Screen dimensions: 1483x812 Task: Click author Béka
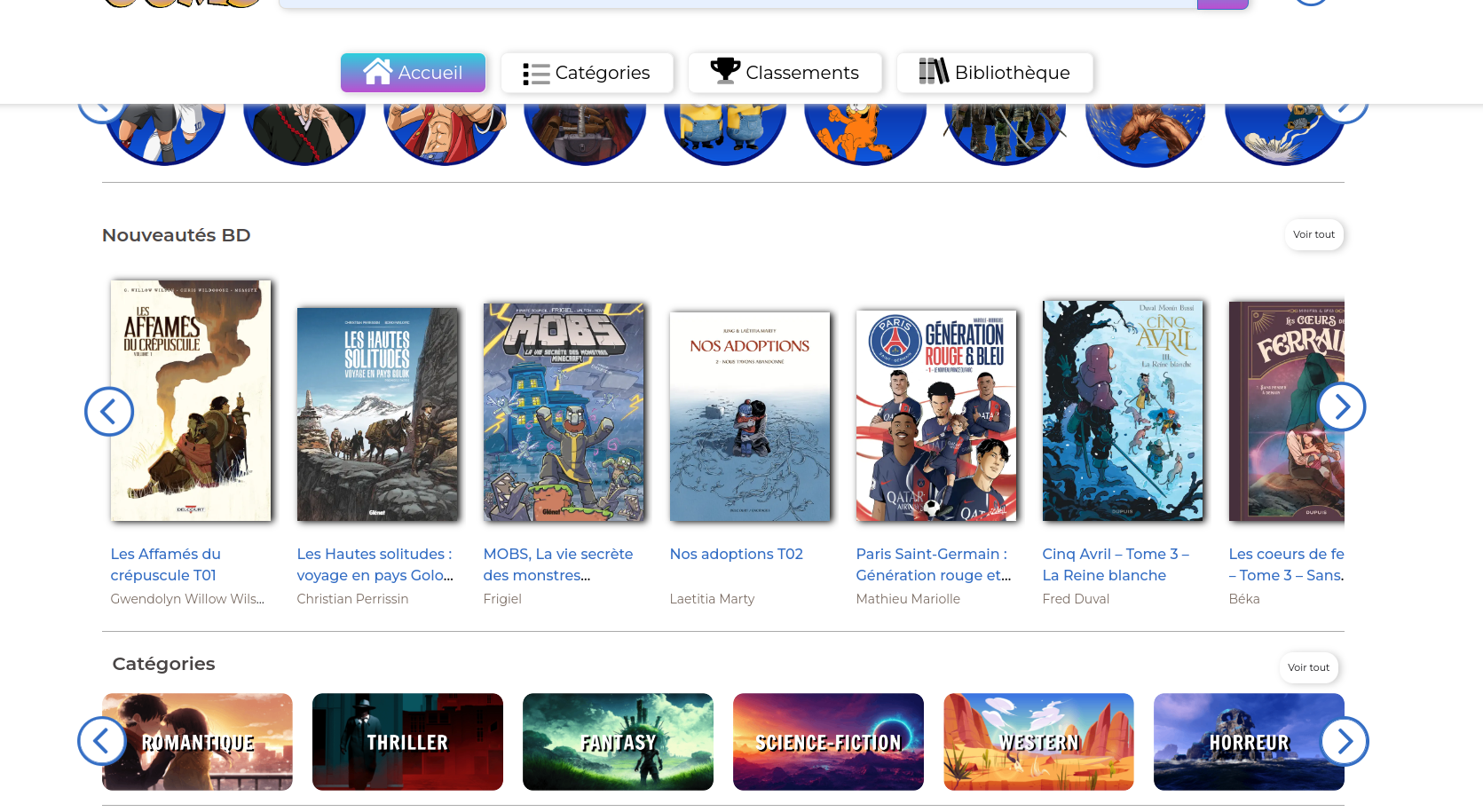click(x=1244, y=599)
